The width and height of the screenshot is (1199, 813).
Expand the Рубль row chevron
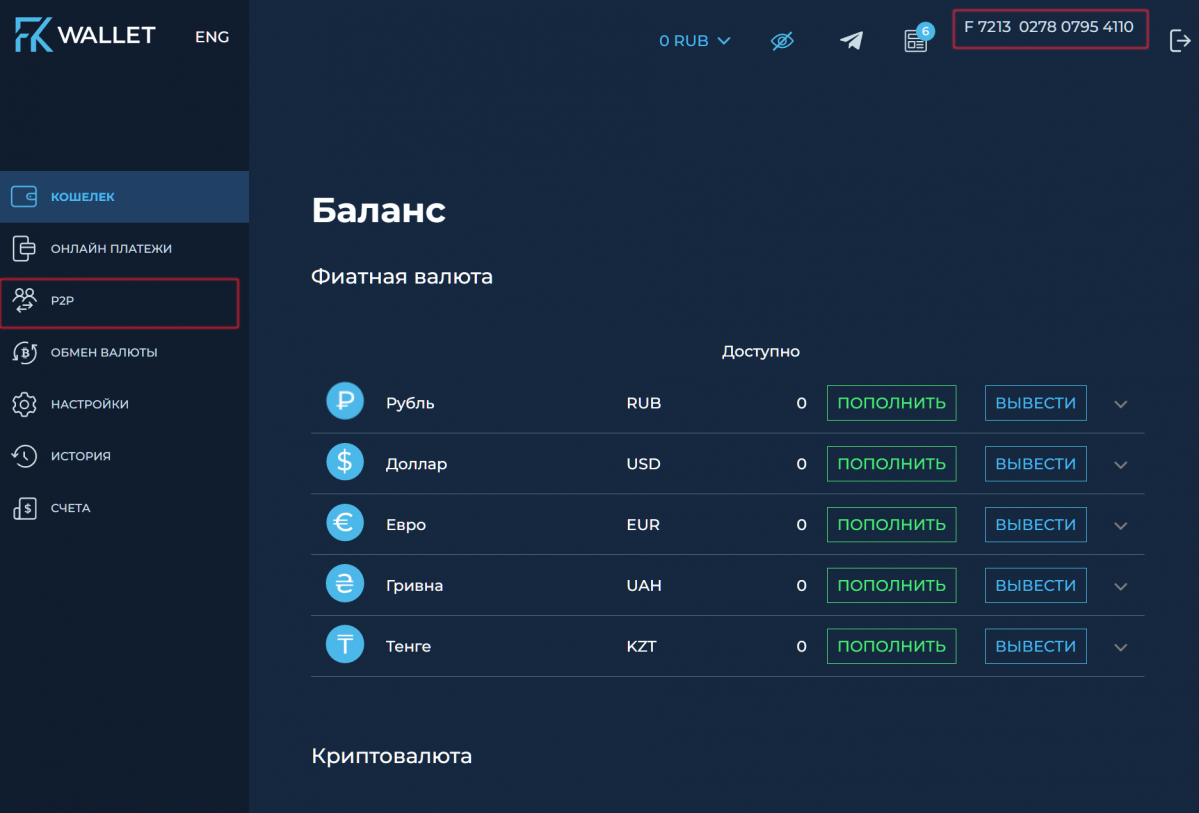click(x=1121, y=404)
